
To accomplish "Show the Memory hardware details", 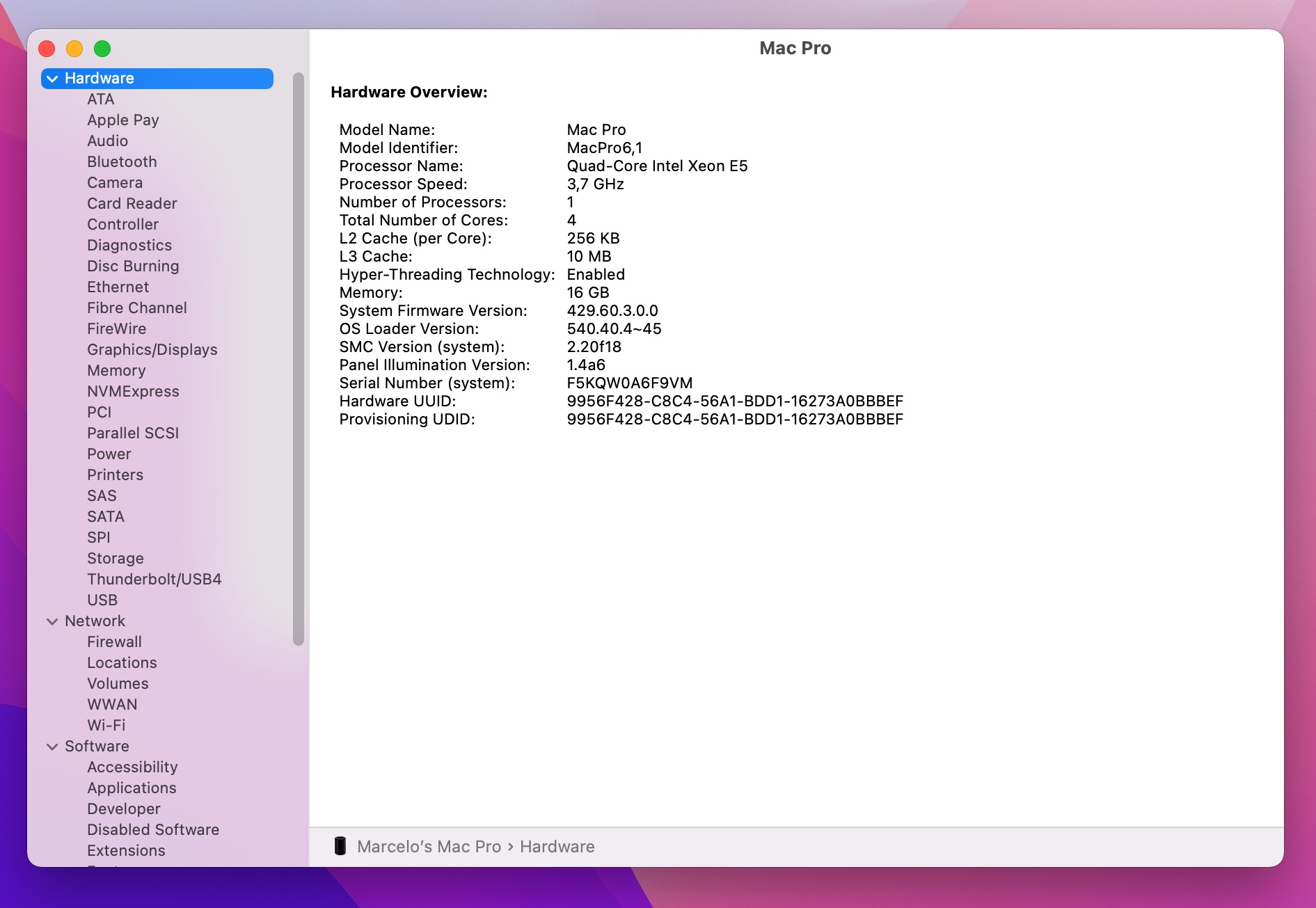I will point(116,371).
